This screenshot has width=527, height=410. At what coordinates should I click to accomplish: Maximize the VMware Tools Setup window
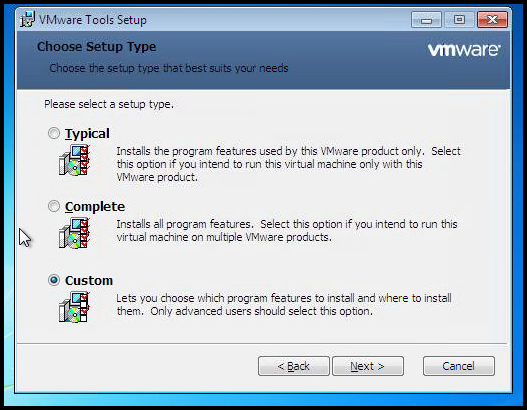459,20
